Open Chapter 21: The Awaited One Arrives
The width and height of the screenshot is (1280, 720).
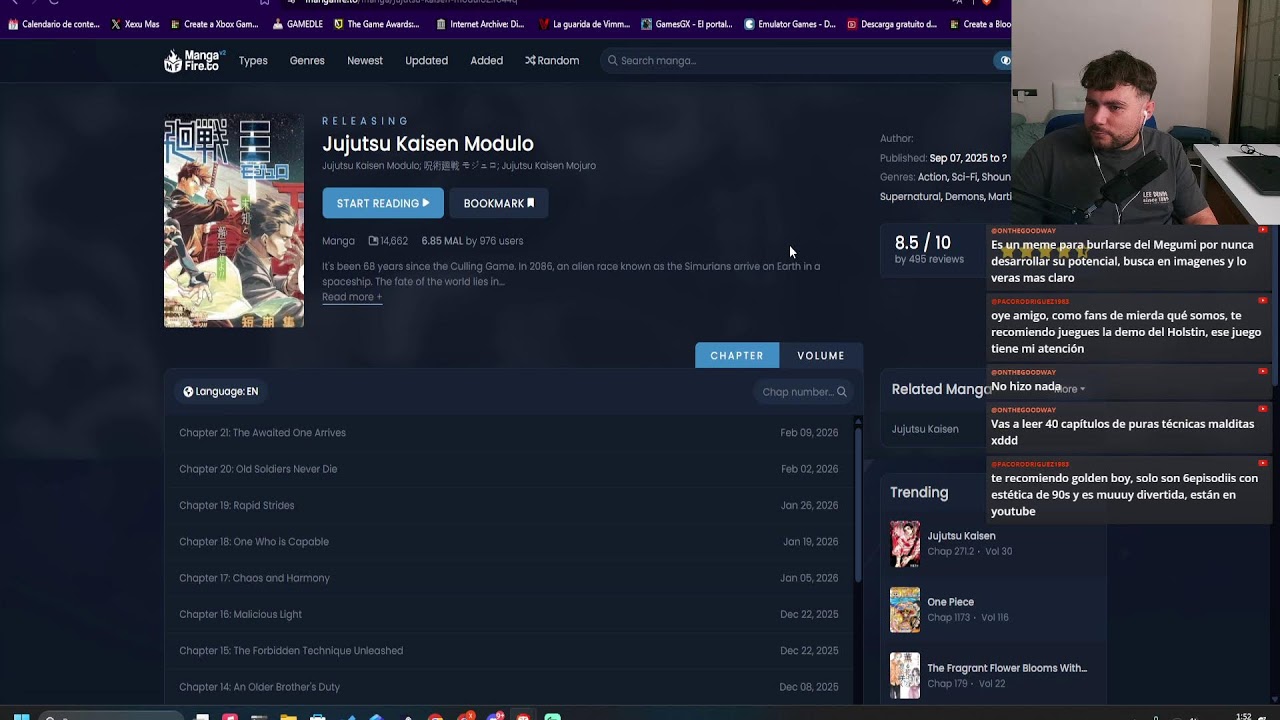coord(509,433)
